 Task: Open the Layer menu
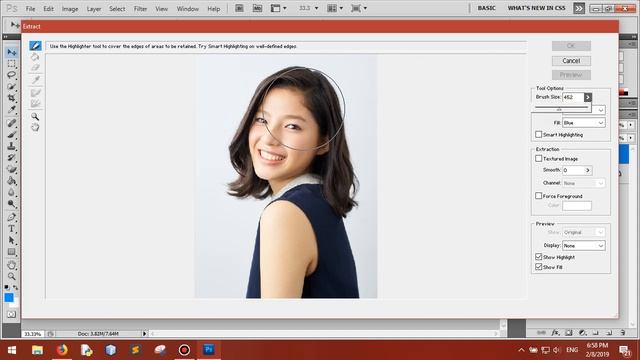coord(93,9)
